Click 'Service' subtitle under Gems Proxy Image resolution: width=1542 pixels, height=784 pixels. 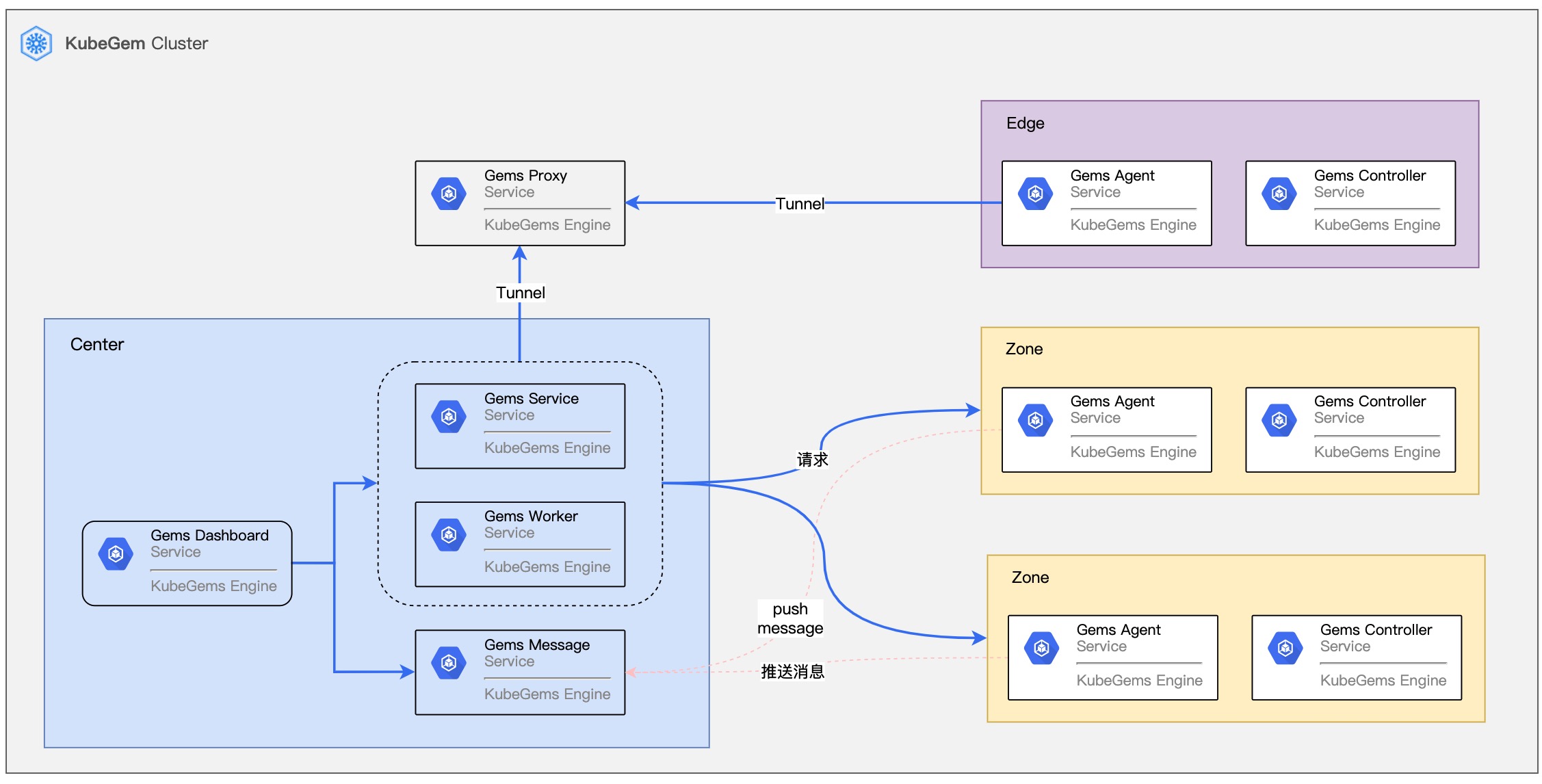pyautogui.click(x=509, y=192)
